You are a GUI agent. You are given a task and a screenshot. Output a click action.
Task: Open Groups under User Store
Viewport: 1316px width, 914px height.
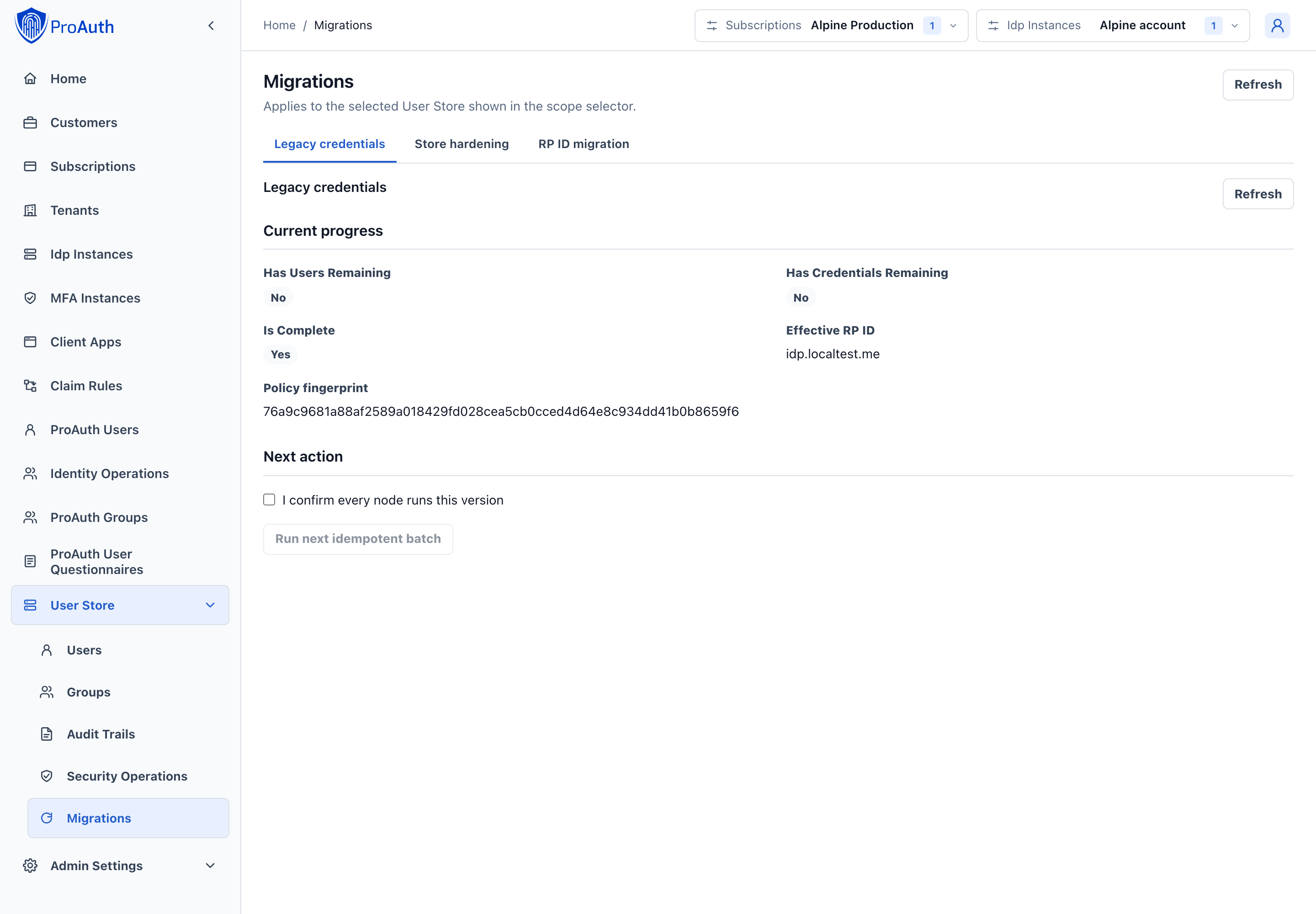coord(128,692)
